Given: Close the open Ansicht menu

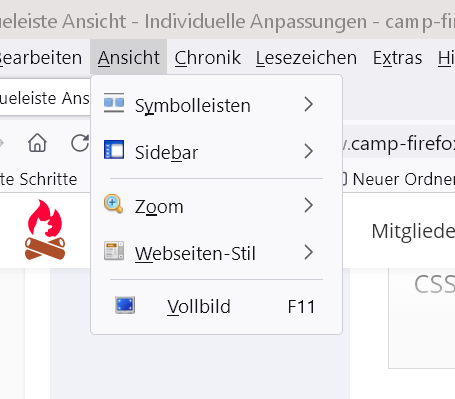Looking at the screenshot, I should pyautogui.click(x=129, y=57).
